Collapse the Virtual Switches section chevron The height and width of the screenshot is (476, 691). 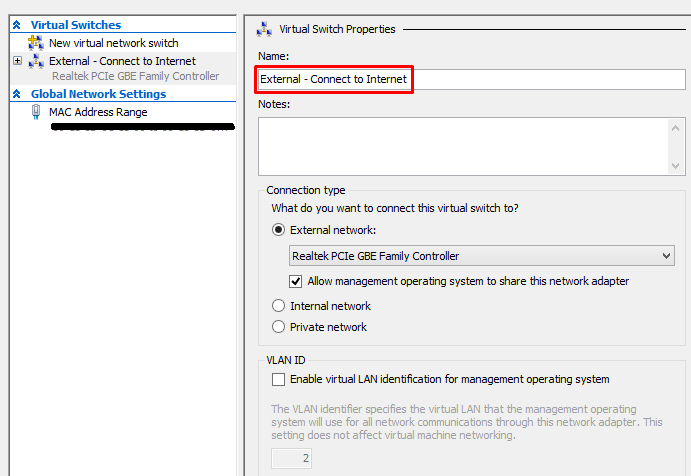[16, 25]
